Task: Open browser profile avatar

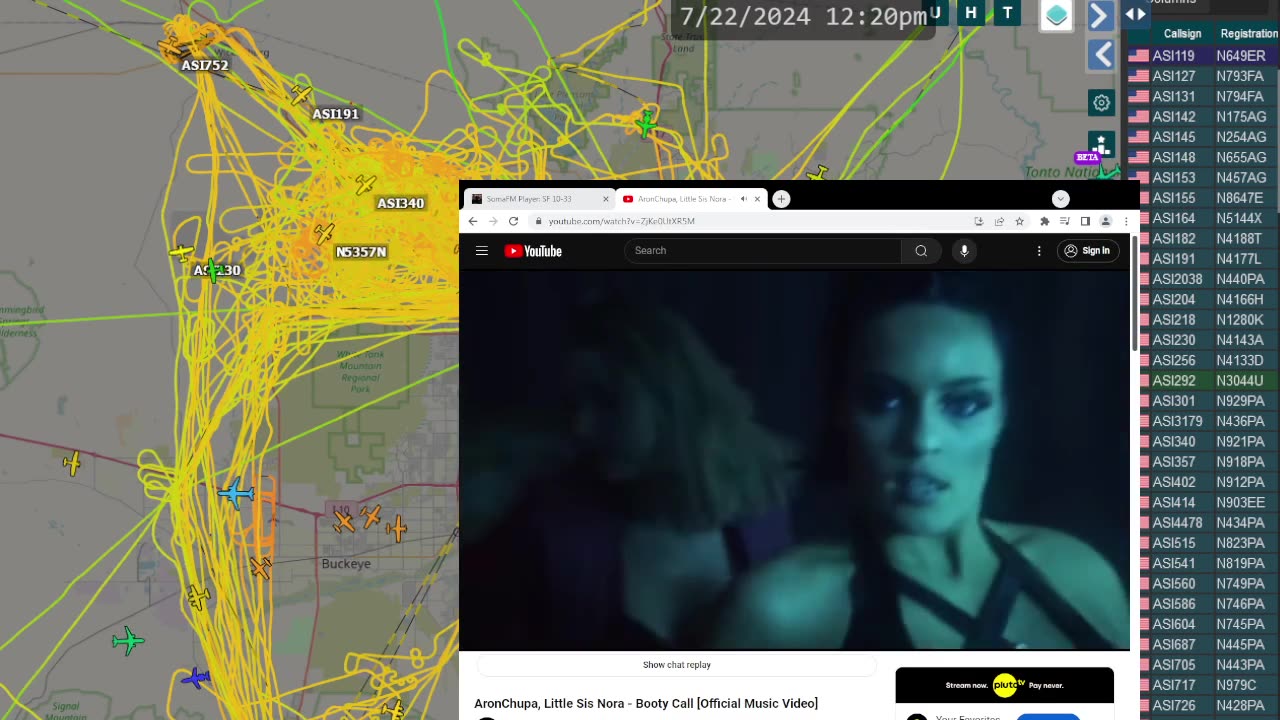Action: click(x=1106, y=221)
